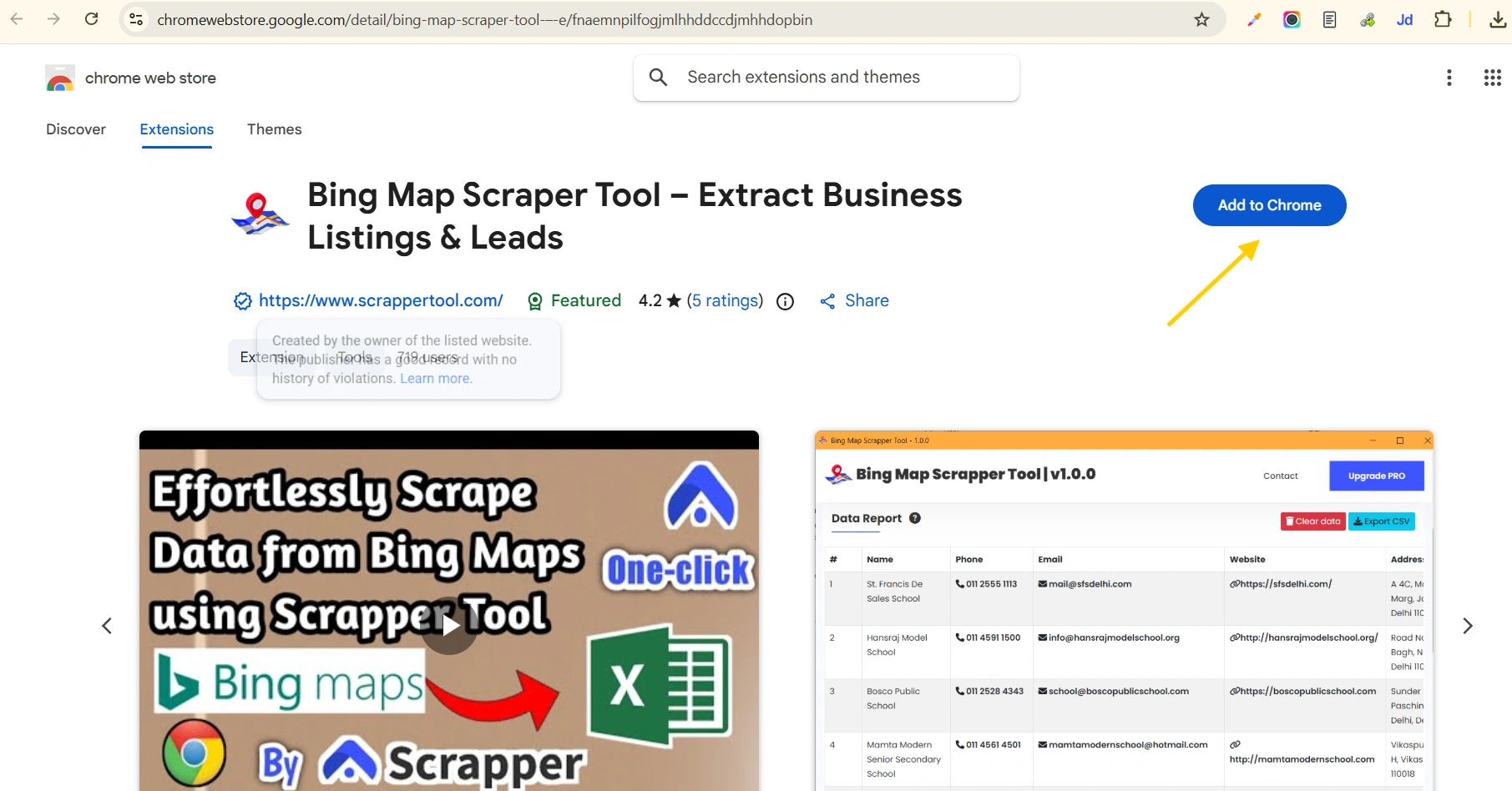This screenshot has height=791, width=1512.
Task: Show next screenshot with right chevron
Action: tap(1468, 626)
